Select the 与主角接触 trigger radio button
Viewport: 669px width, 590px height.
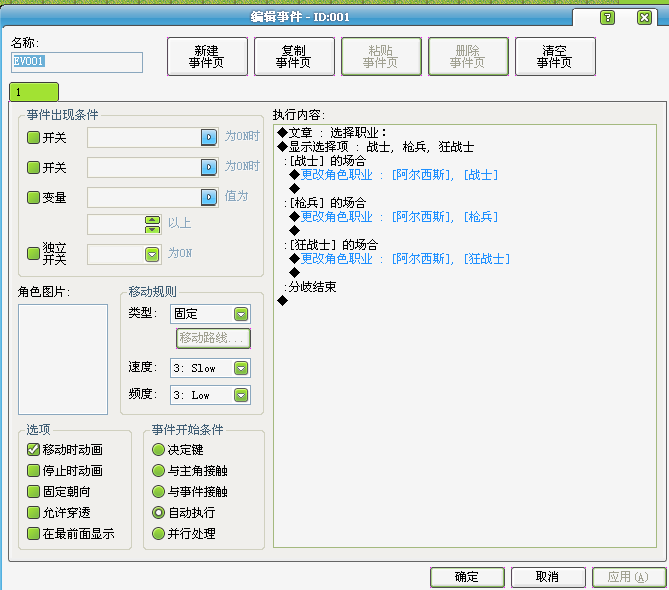coord(158,471)
